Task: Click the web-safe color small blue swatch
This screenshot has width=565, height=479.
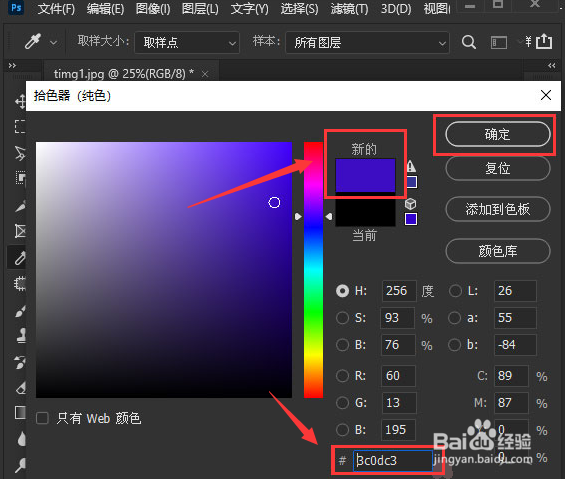Action: pos(411,219)
